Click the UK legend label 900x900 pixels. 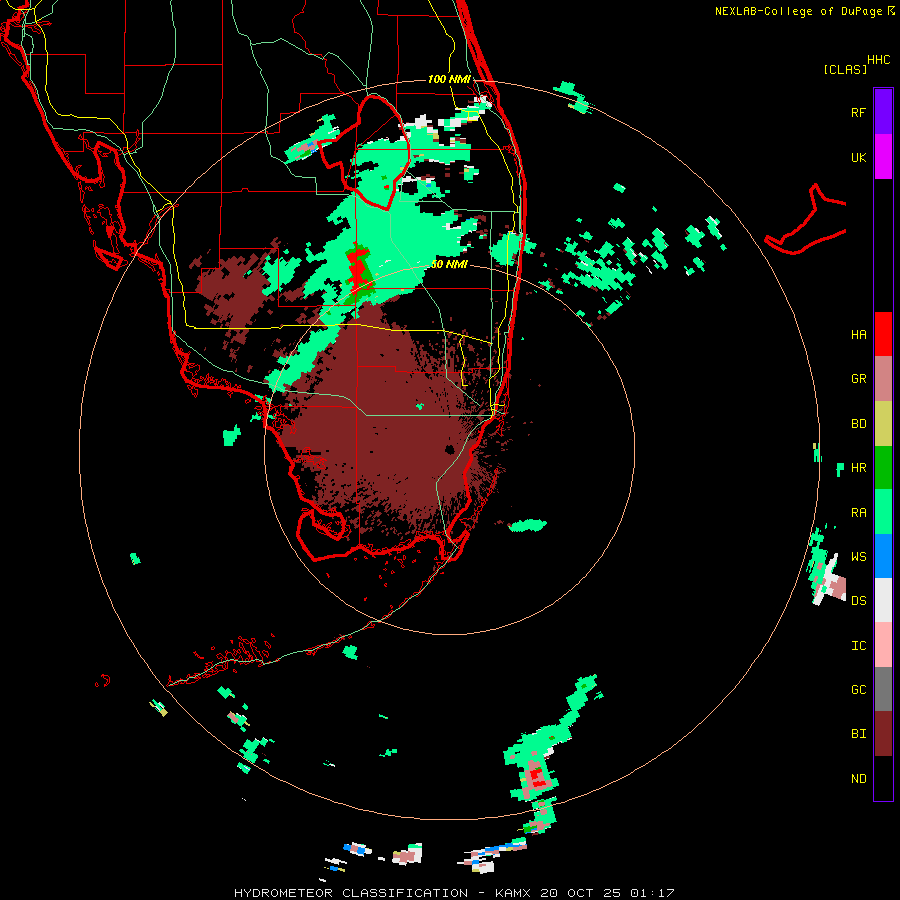[x=858, y=157]
